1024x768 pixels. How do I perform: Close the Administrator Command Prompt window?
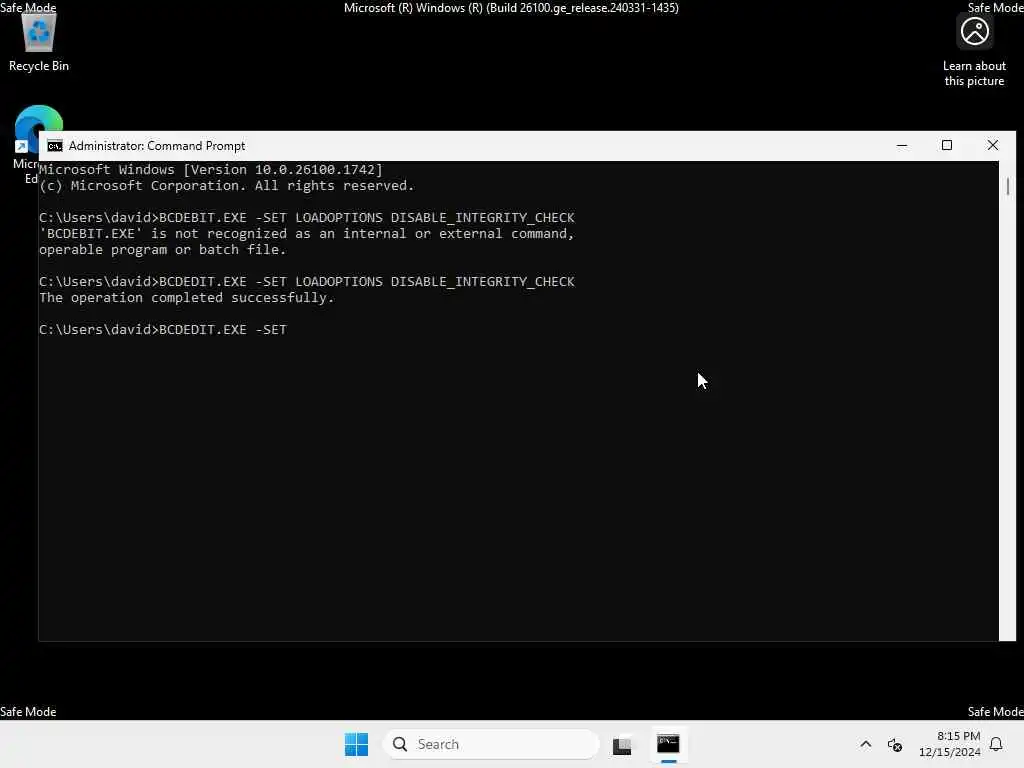(x=993, y=146)
